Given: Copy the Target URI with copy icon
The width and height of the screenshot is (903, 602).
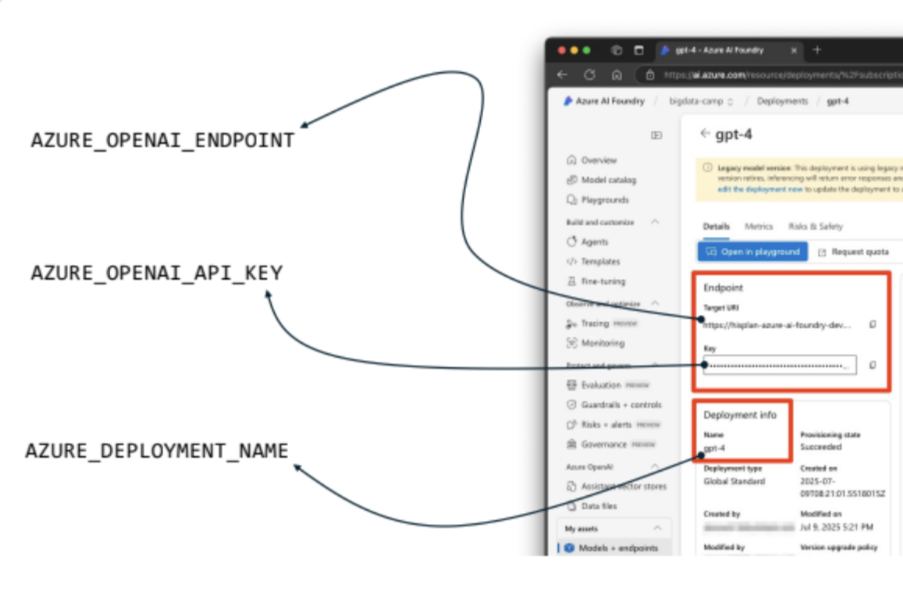Looking at the screenshot, I should click(x=872, y=325).
